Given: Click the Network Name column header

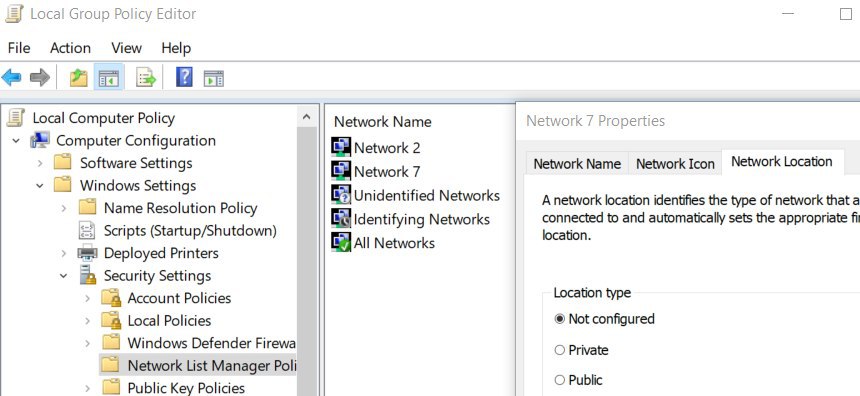Looking at the screenshot, I should coord(383,122).
